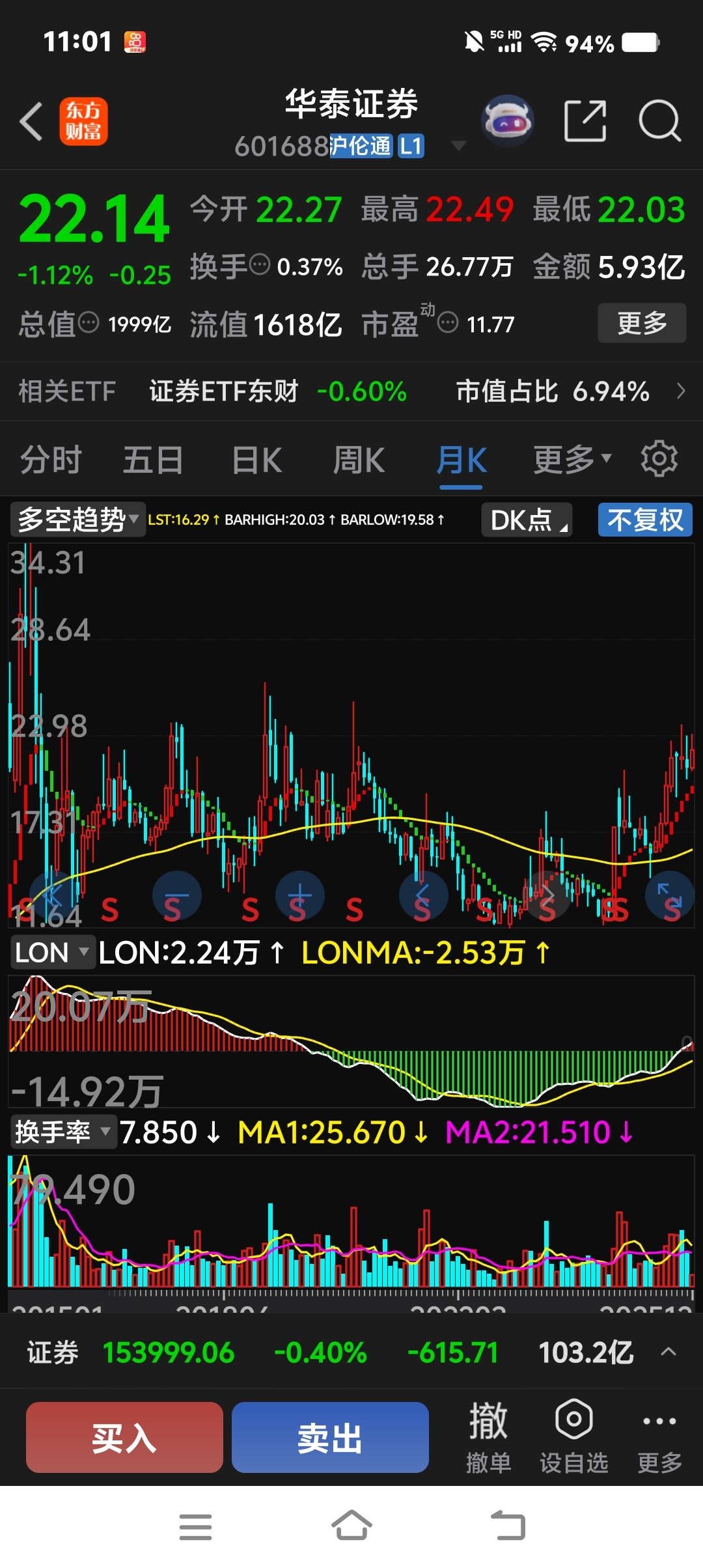Switch to 分时 tab
703x1568 pixels.
[x=51, y=460]
